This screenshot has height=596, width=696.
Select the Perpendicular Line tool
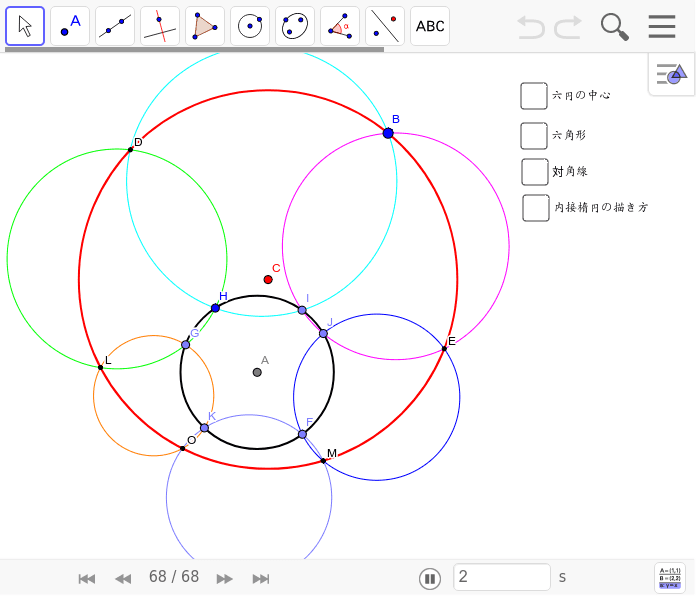(160, 26)
